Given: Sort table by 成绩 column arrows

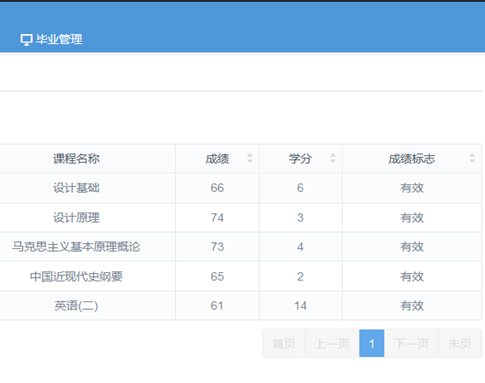Looking at the screenshot, I should pos(250,158).
